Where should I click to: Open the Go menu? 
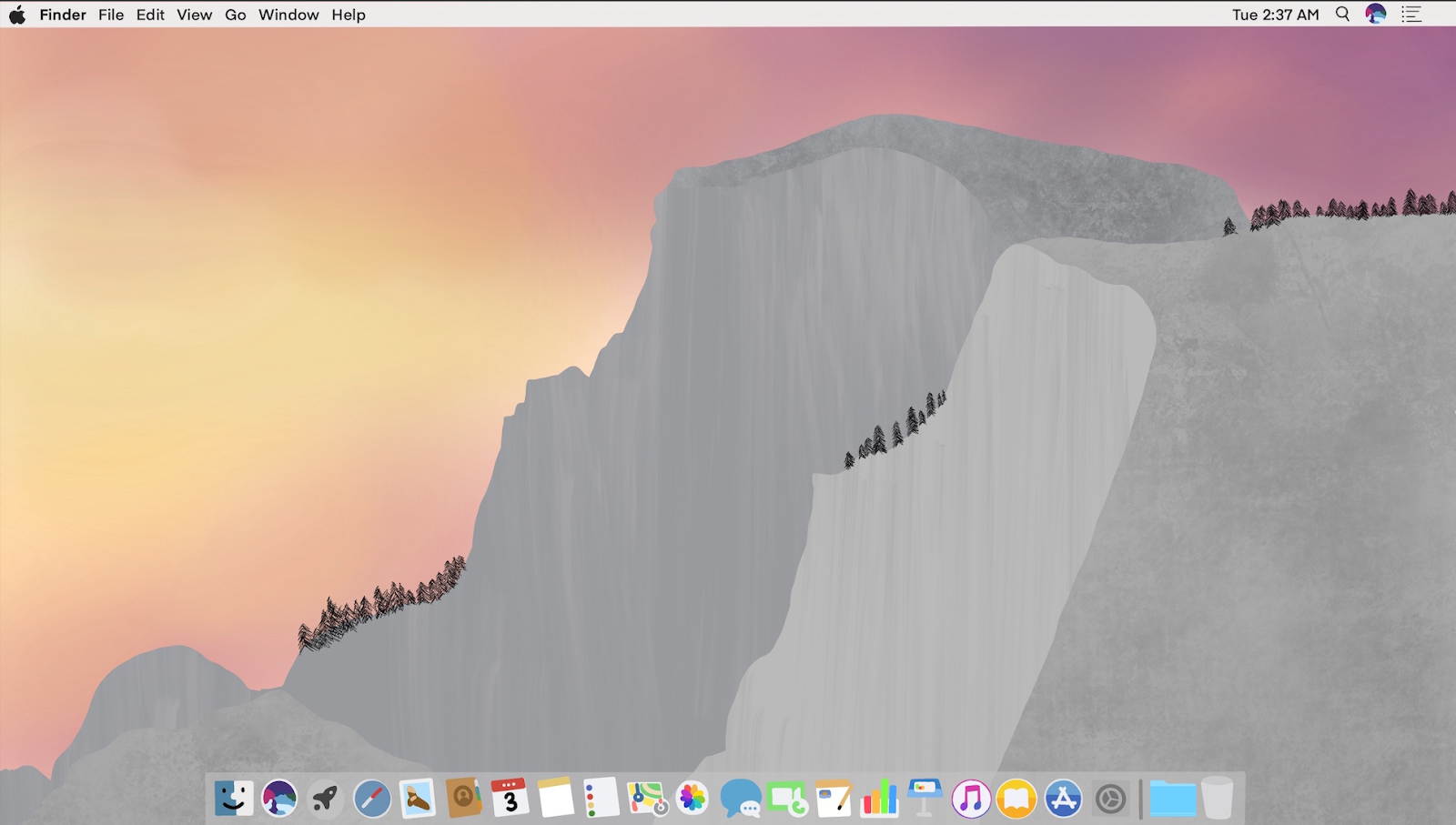pyautogui.click(x=236, y=15)
